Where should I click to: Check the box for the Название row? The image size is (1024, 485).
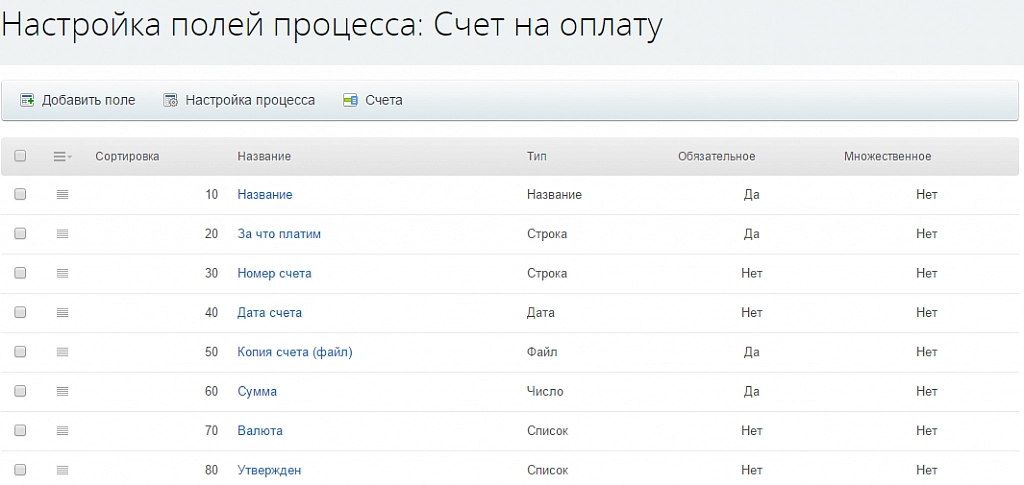[20, 195]
